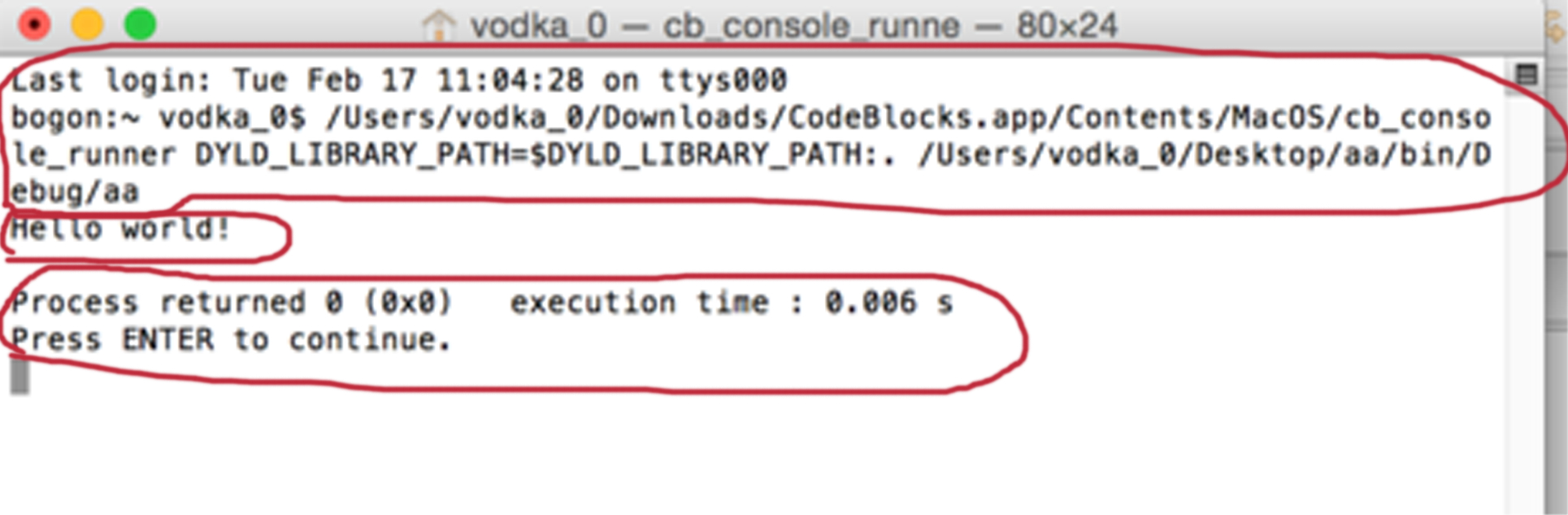This screenshot has height=515, width=1568.
Task: Click the "execution time : 0.006 s" text
Action: (x=731, y=303)
